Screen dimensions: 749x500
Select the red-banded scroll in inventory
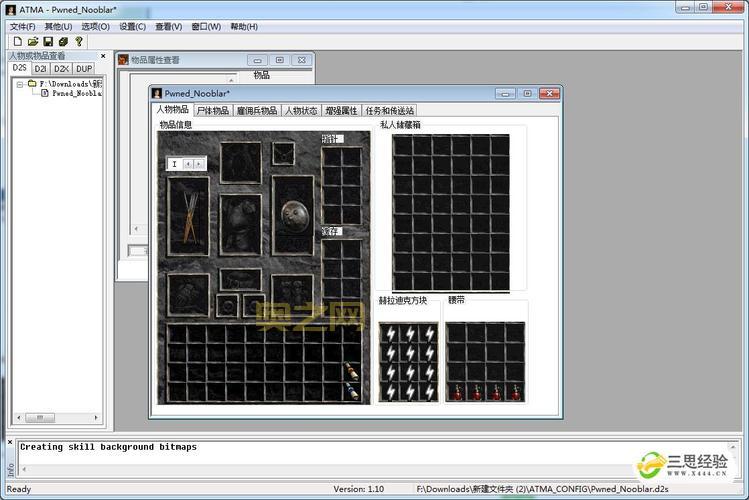[351, 371]
